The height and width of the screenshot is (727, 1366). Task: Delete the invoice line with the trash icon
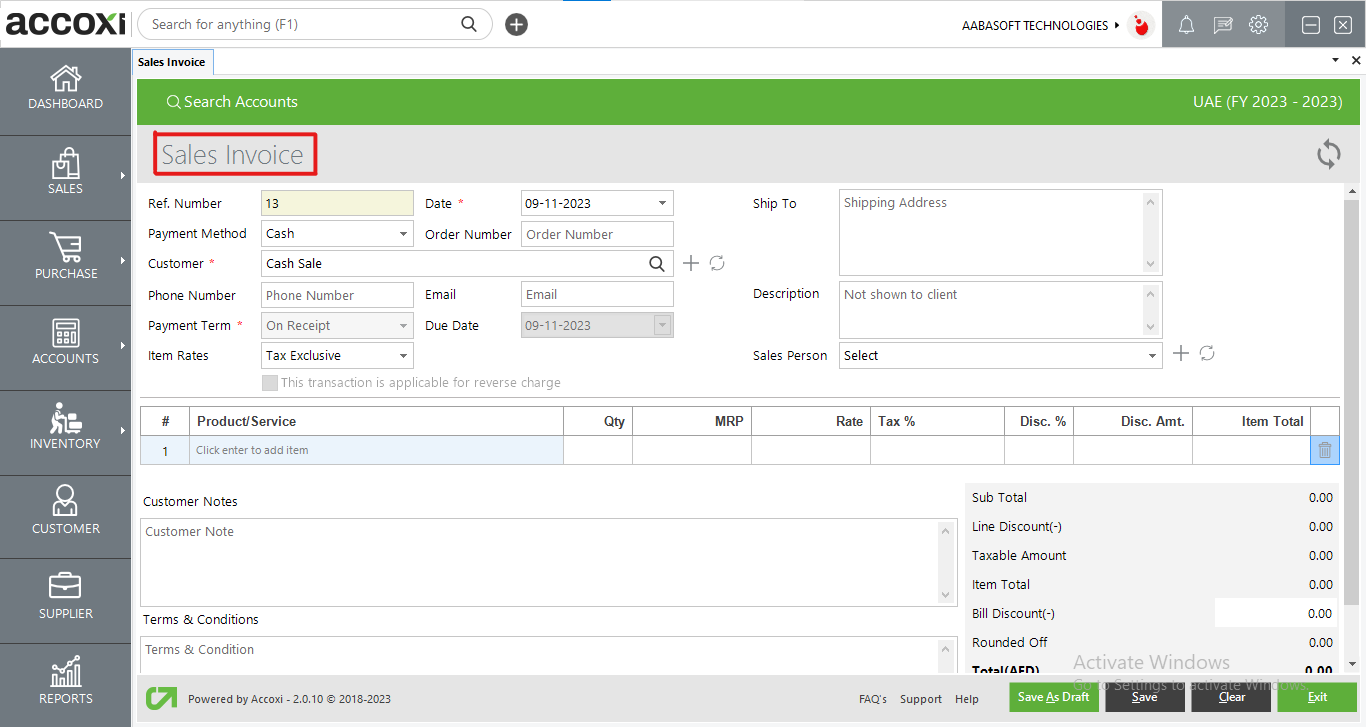(x=1324, y=450)
